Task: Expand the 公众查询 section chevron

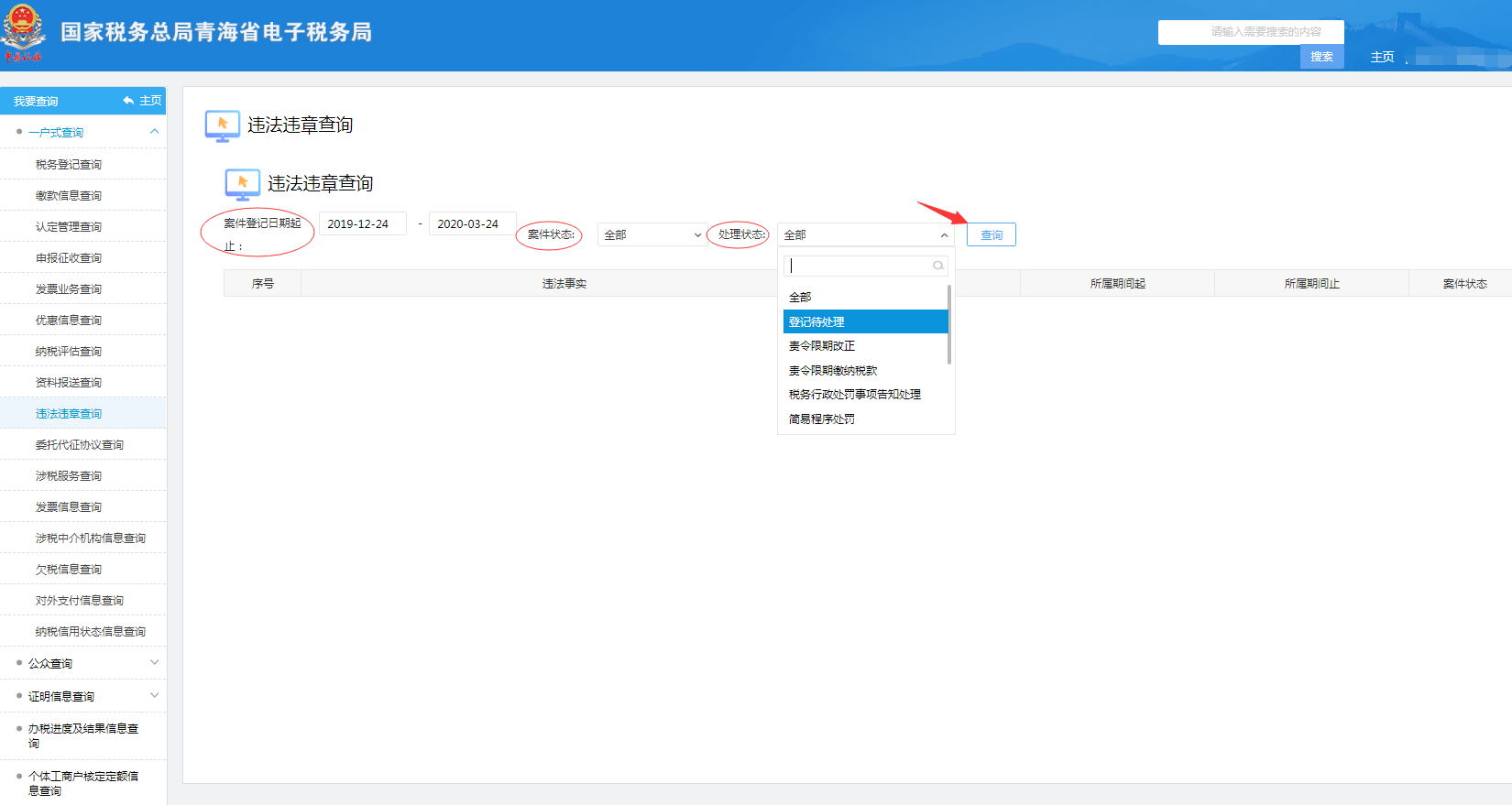Action: click(x=154, y=662)
